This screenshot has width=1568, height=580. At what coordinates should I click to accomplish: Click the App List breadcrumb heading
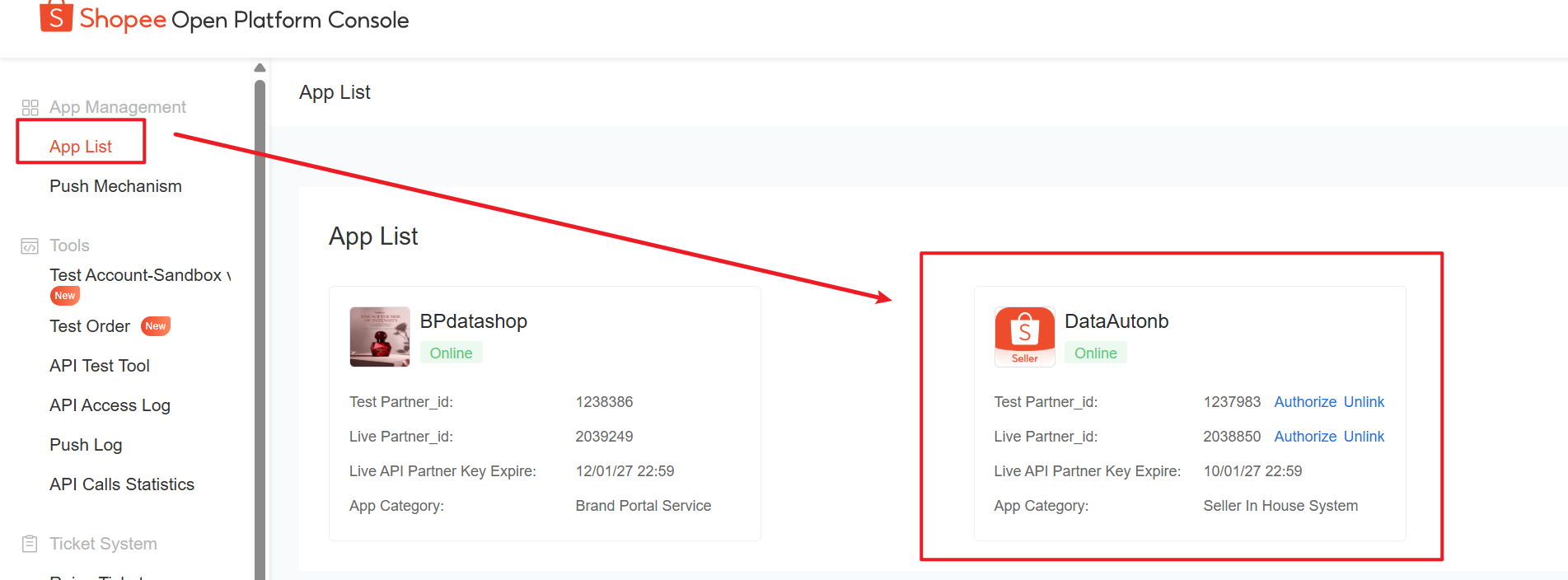[x=335, y=92]
